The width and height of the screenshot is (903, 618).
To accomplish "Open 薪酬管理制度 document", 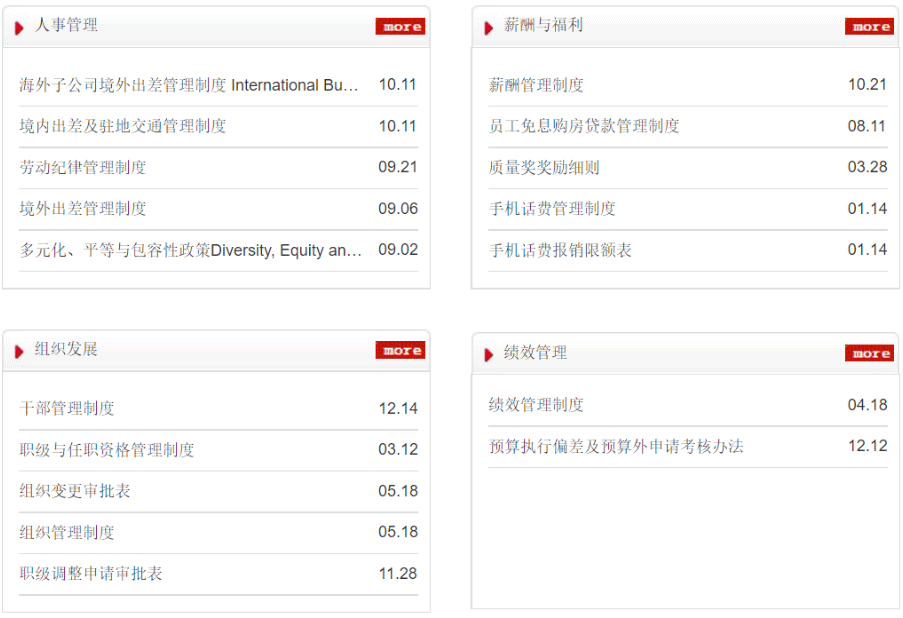I will 536,86.
